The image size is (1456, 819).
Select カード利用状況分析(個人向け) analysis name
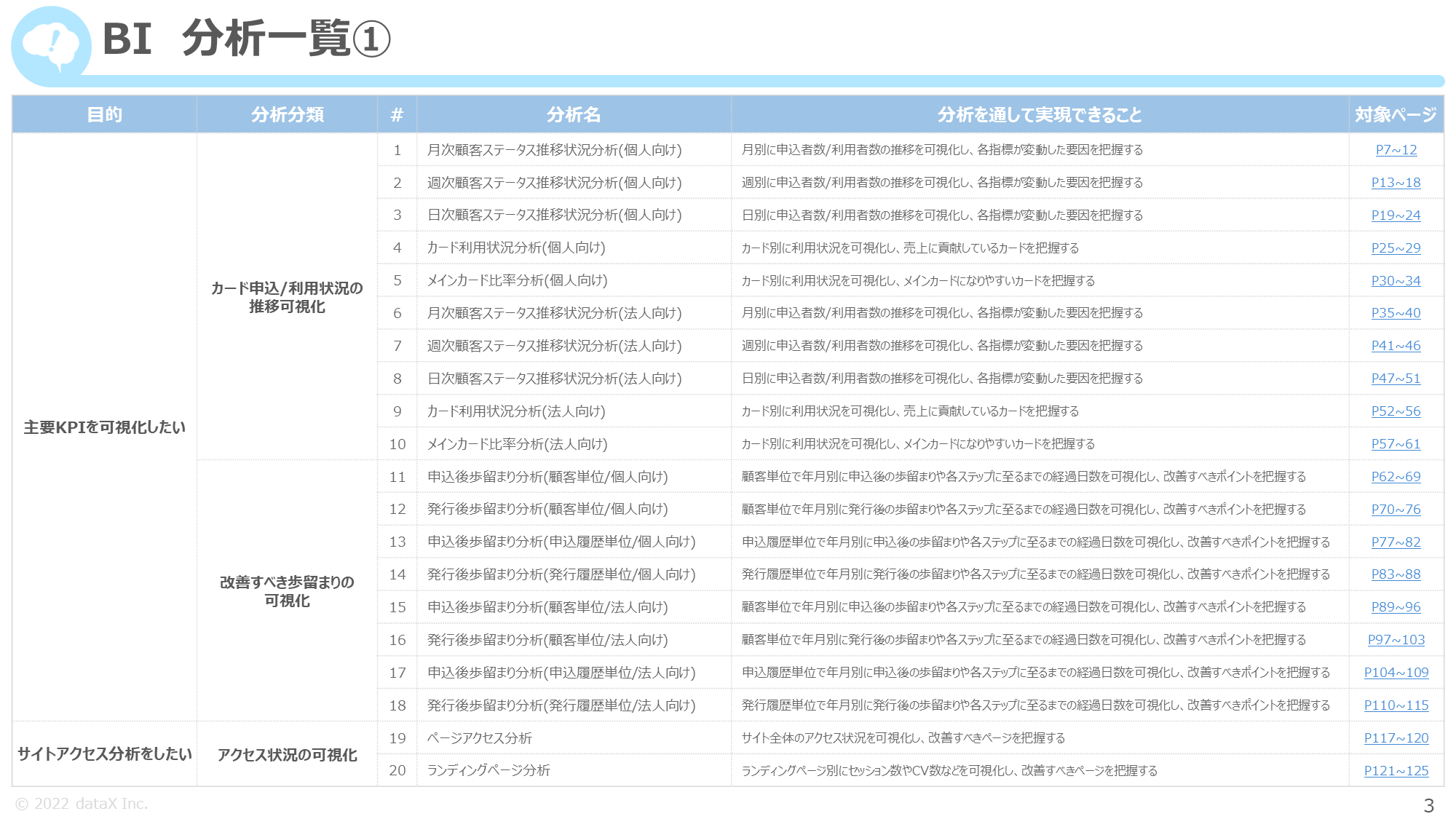(x=516, y=248)
